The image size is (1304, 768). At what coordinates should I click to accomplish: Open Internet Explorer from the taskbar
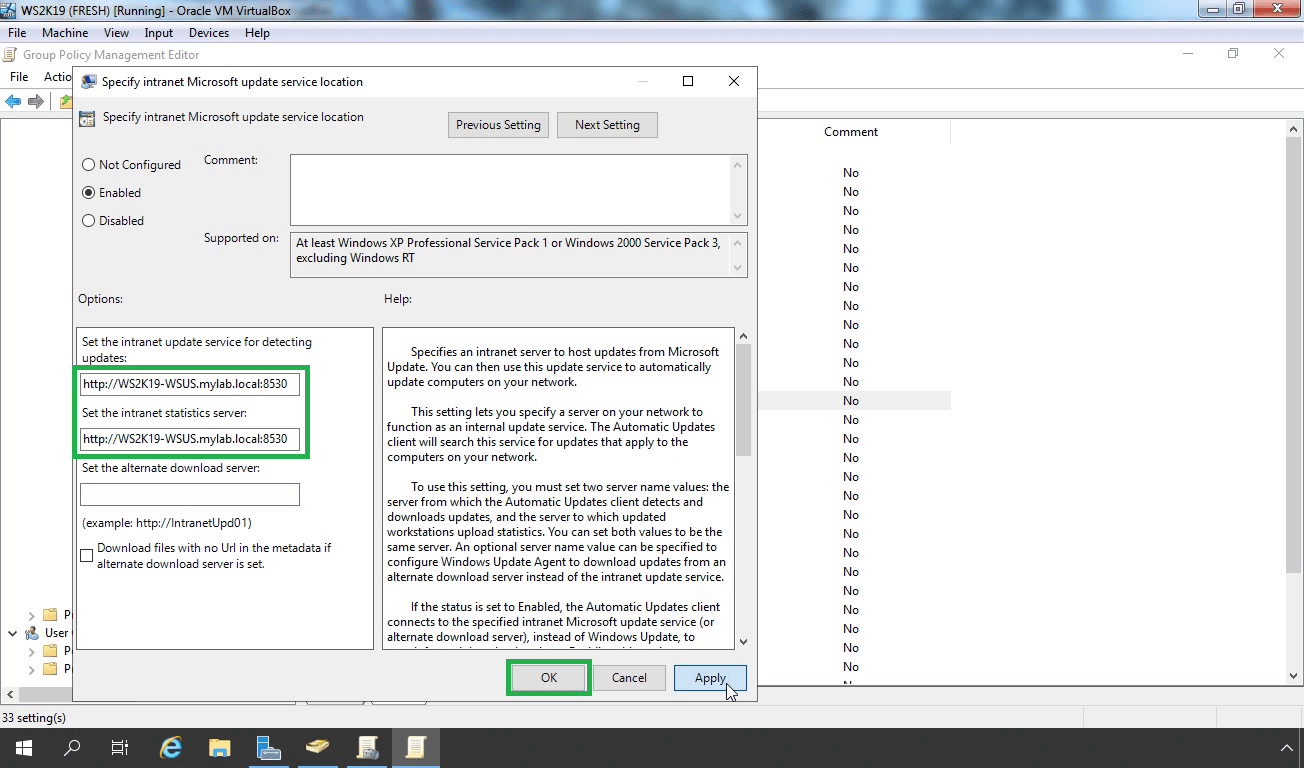(172, 747)
